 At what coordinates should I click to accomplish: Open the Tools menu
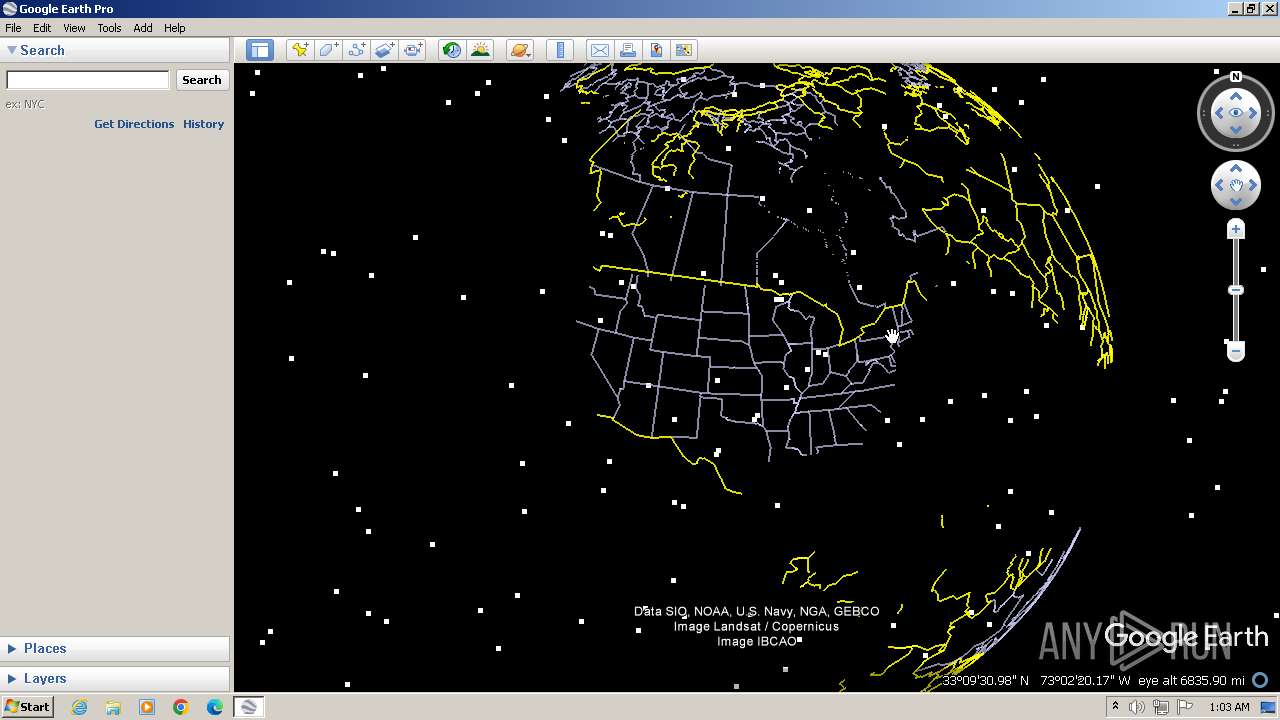[x=109, y=28]
